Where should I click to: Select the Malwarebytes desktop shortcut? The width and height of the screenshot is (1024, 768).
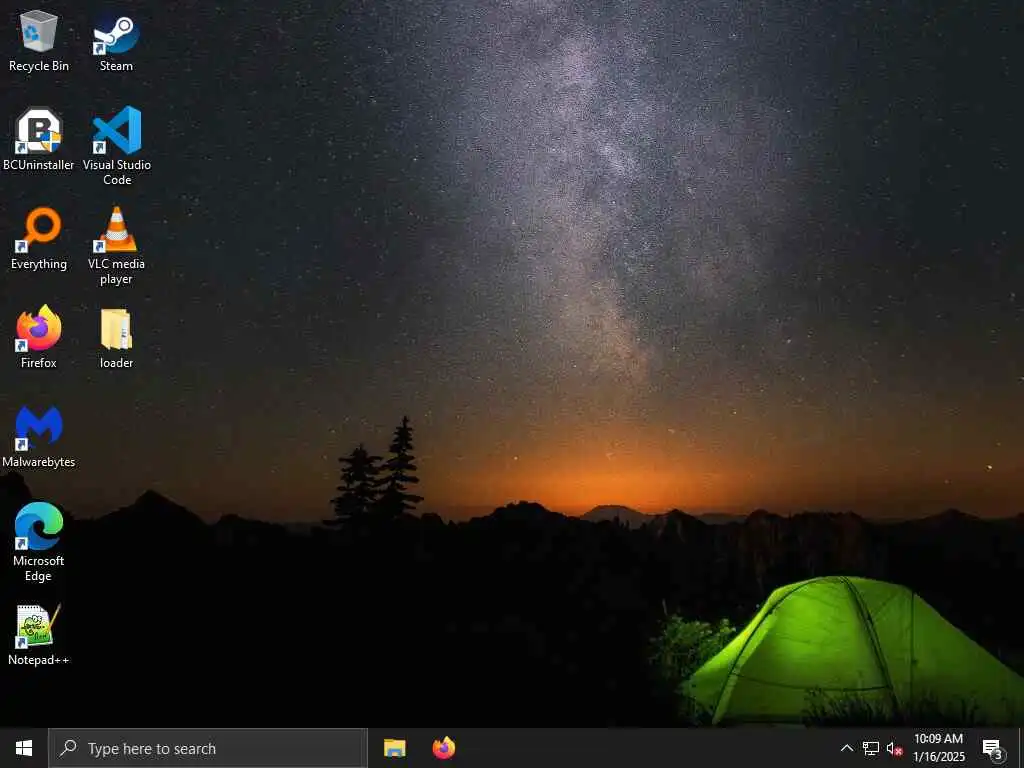pyautogui.click(x=39, y=436)
